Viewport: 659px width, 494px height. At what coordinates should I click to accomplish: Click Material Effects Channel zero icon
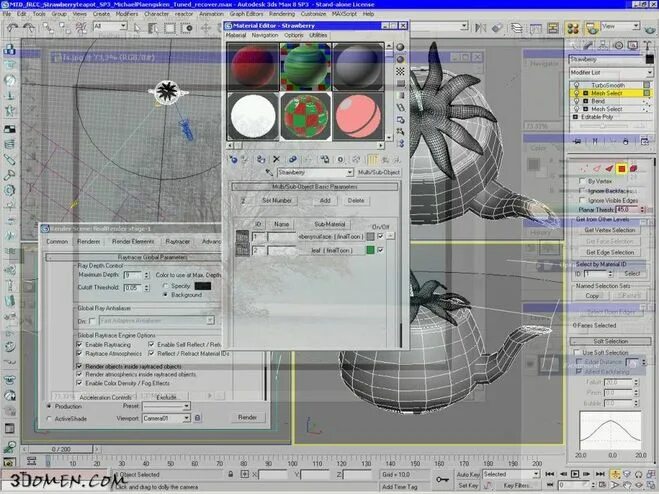pyautogui.click(x=340, y=159)
